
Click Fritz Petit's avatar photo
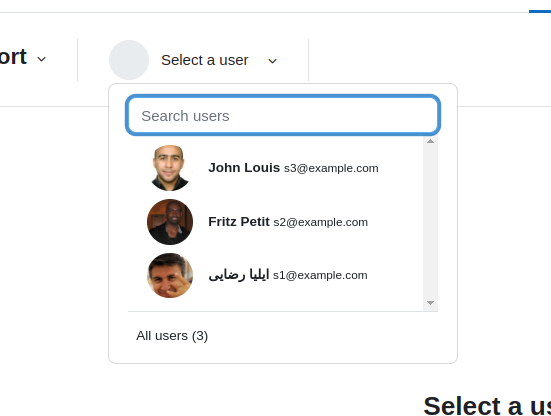[170, 222]
